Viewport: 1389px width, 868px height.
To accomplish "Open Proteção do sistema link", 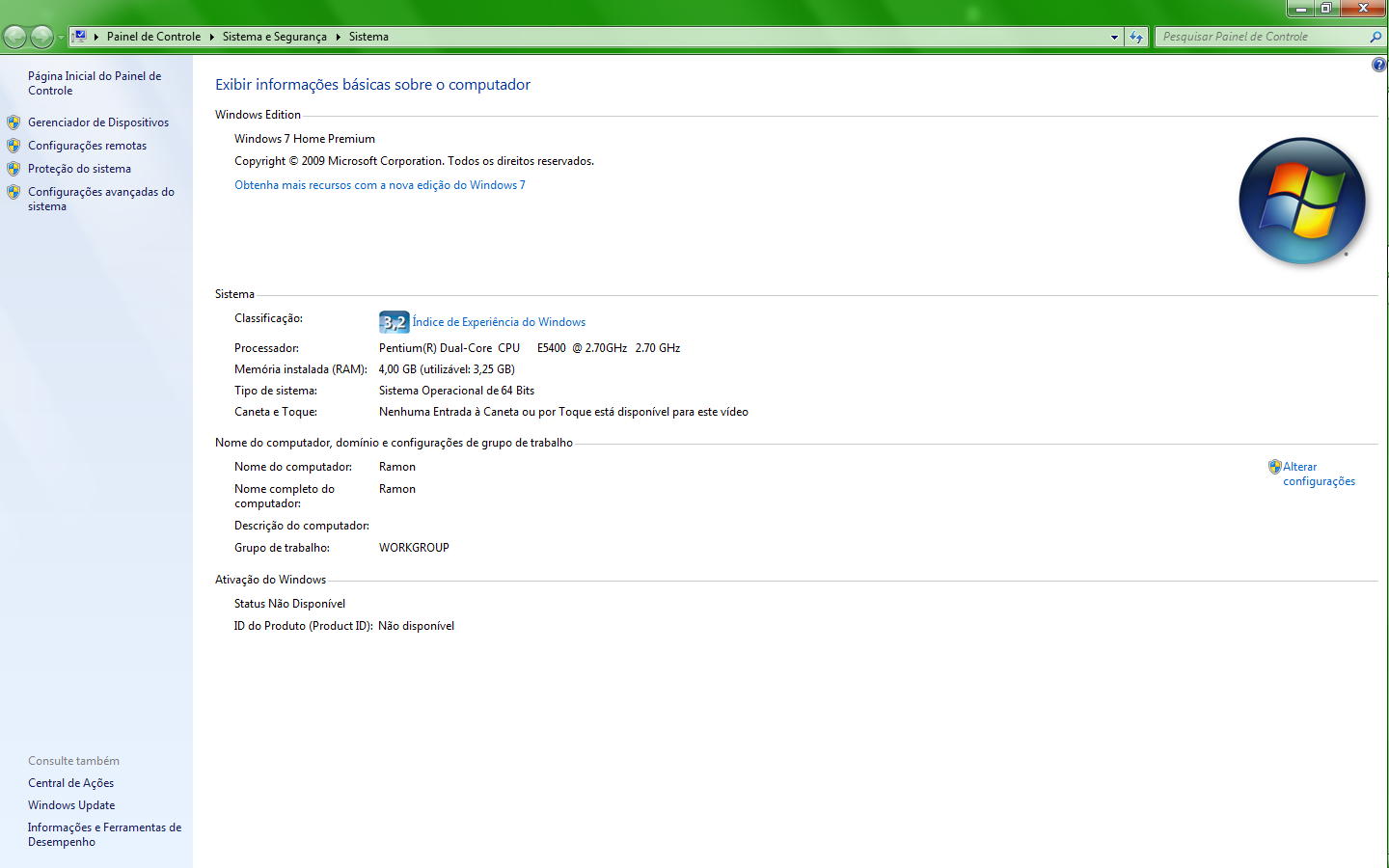I will (x=79, y=169).
